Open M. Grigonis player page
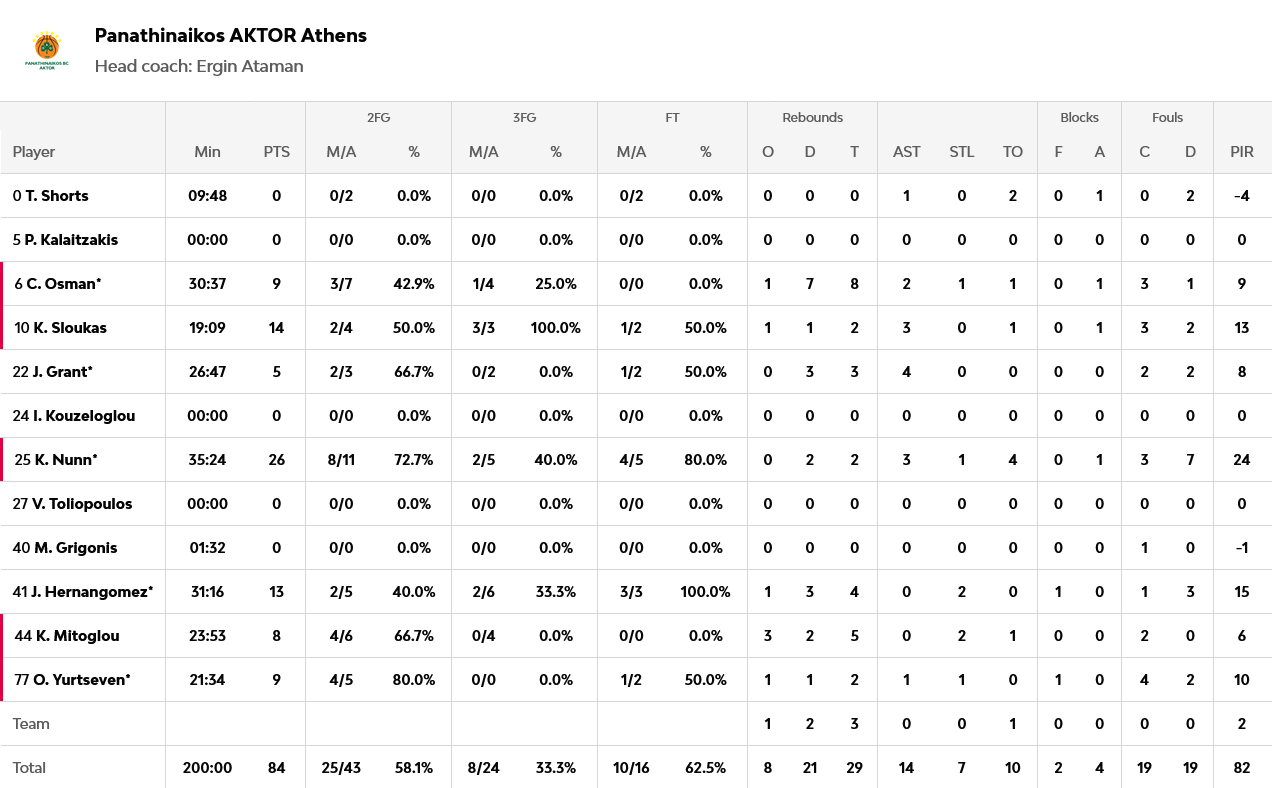1272x788 pixels. click(x=74, y=548)
